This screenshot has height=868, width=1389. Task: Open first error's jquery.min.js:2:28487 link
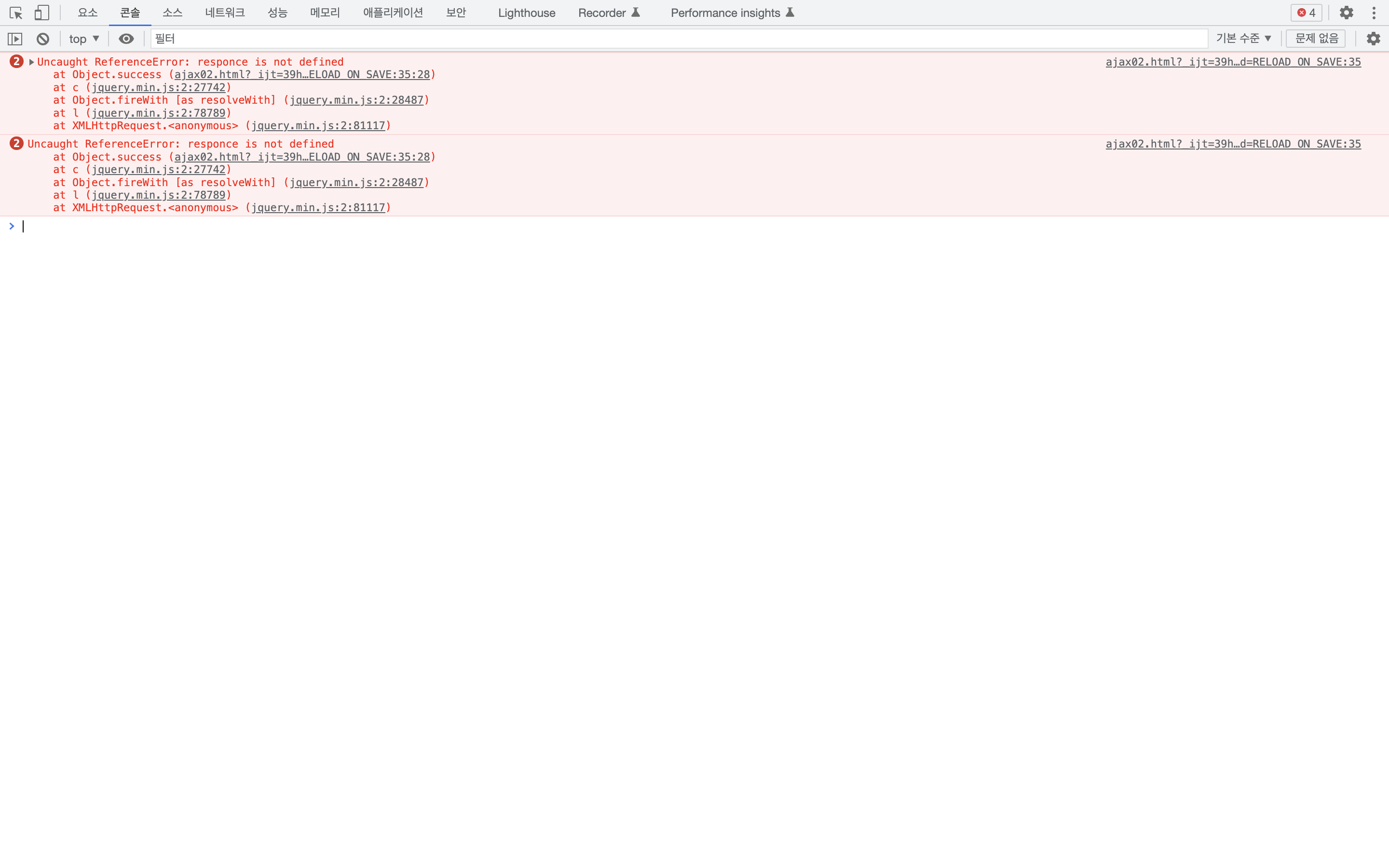(356, 100)
